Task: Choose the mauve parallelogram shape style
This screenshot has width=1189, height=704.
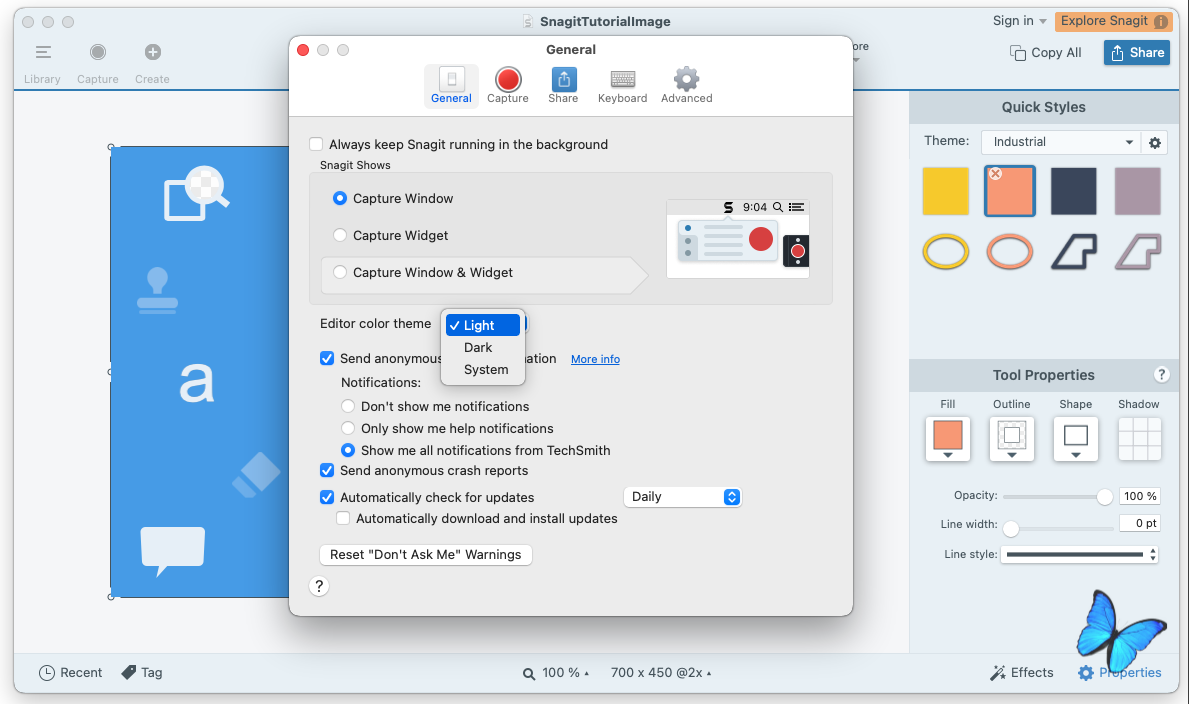Action: 1137,251
